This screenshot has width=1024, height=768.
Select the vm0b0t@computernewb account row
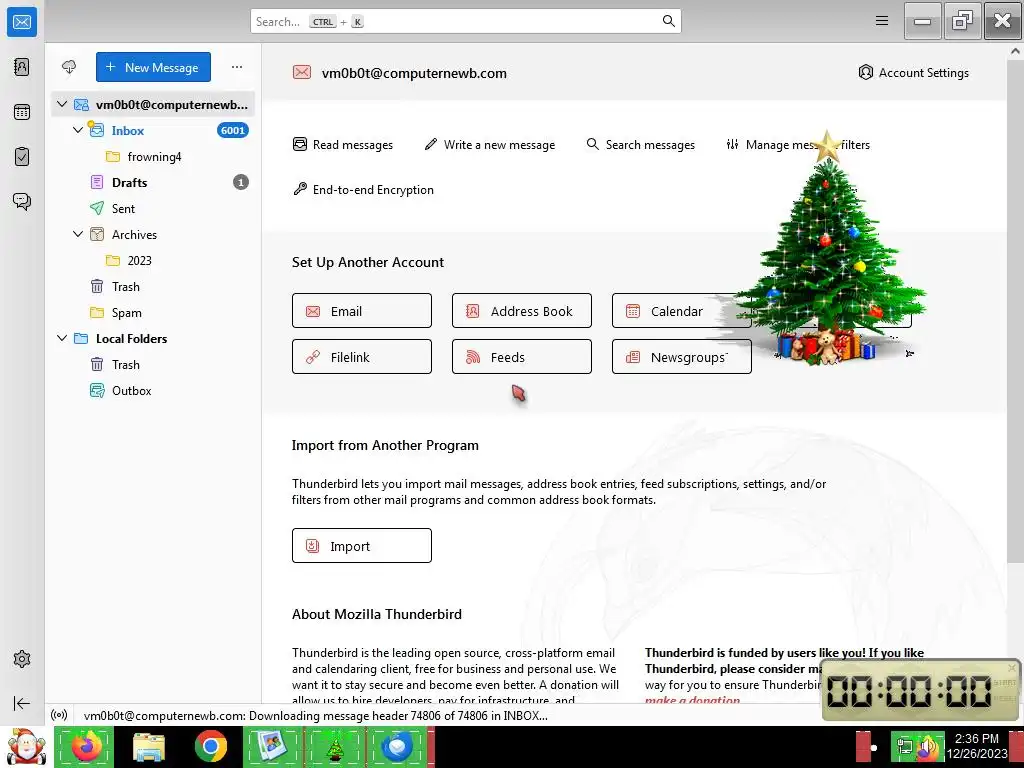click(x=153, y=104)
